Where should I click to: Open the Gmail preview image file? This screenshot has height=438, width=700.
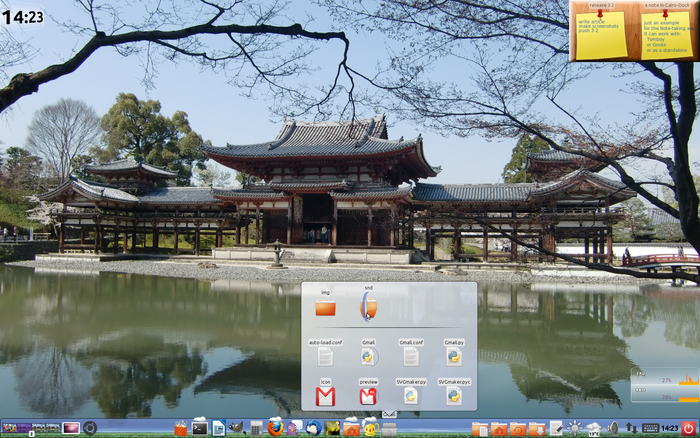pos(368,397)
